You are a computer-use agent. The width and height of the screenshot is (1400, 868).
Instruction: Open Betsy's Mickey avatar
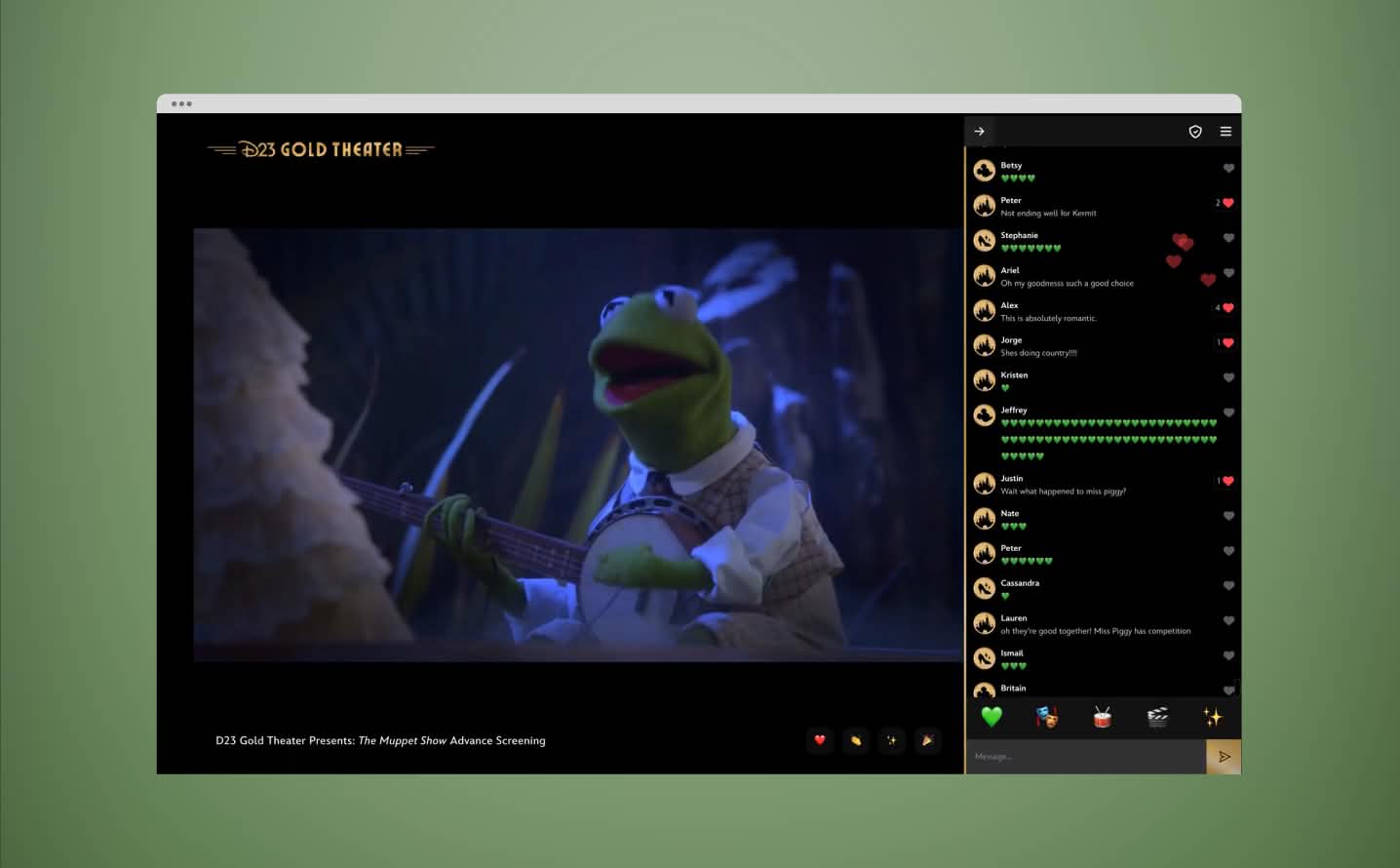click(x=985, y=171)
